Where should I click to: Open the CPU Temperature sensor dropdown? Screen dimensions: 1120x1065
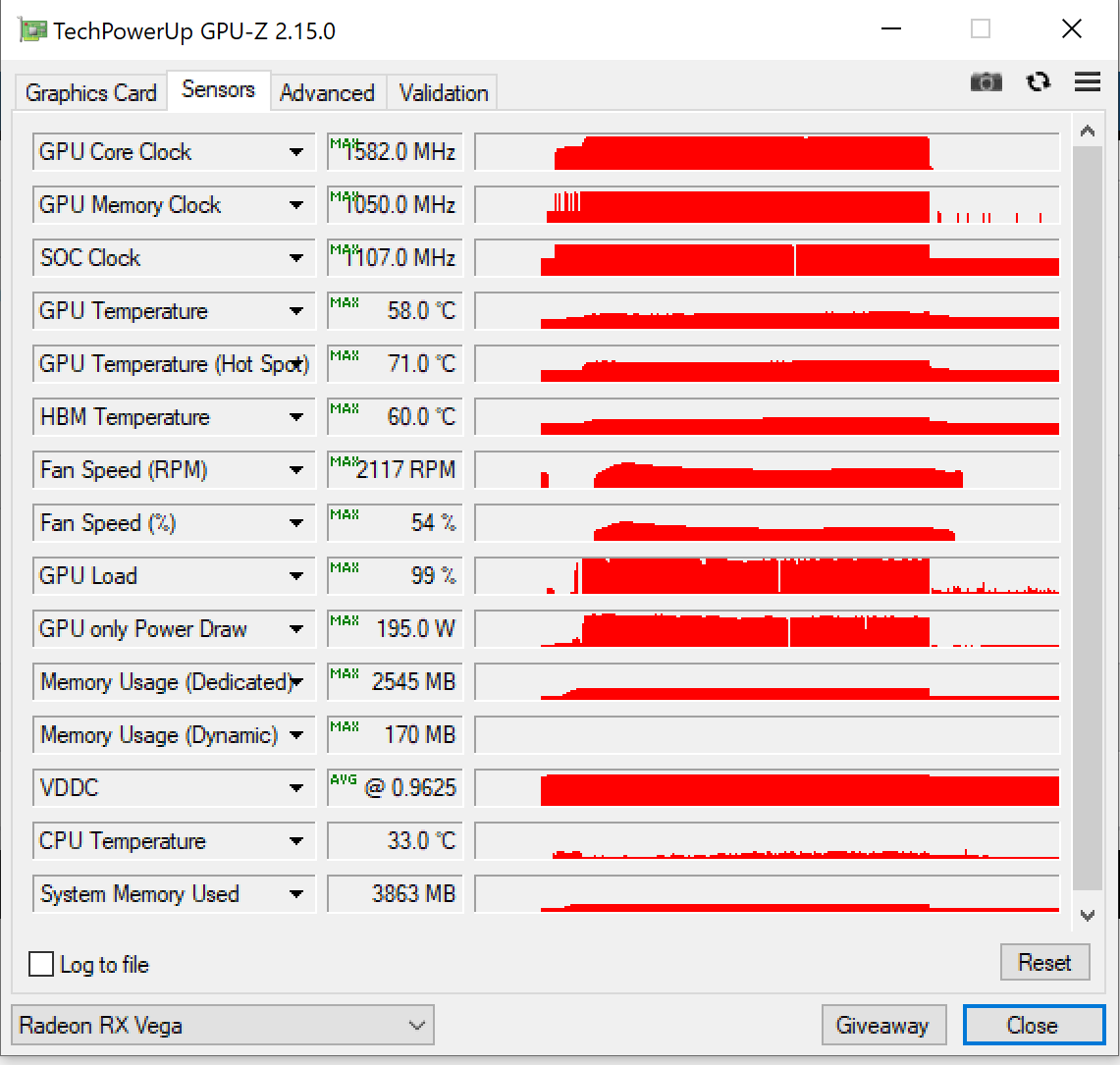pyautogui.click(x=295, y=841)
